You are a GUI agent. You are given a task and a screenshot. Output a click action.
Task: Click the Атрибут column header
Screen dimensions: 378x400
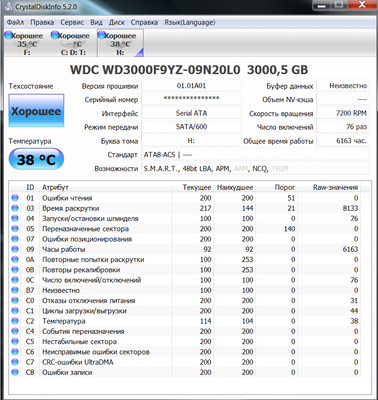pyautogui.click(x=105, y=187)
